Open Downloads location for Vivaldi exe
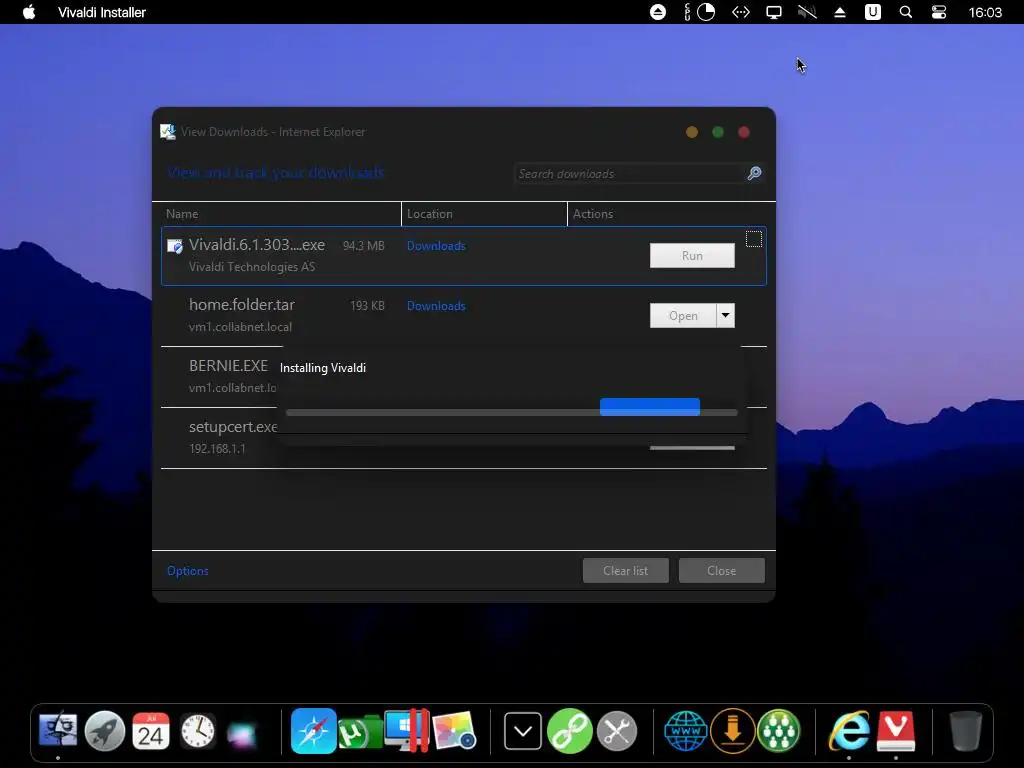This screenshot has height=768, width=1024. coord(436,246)
